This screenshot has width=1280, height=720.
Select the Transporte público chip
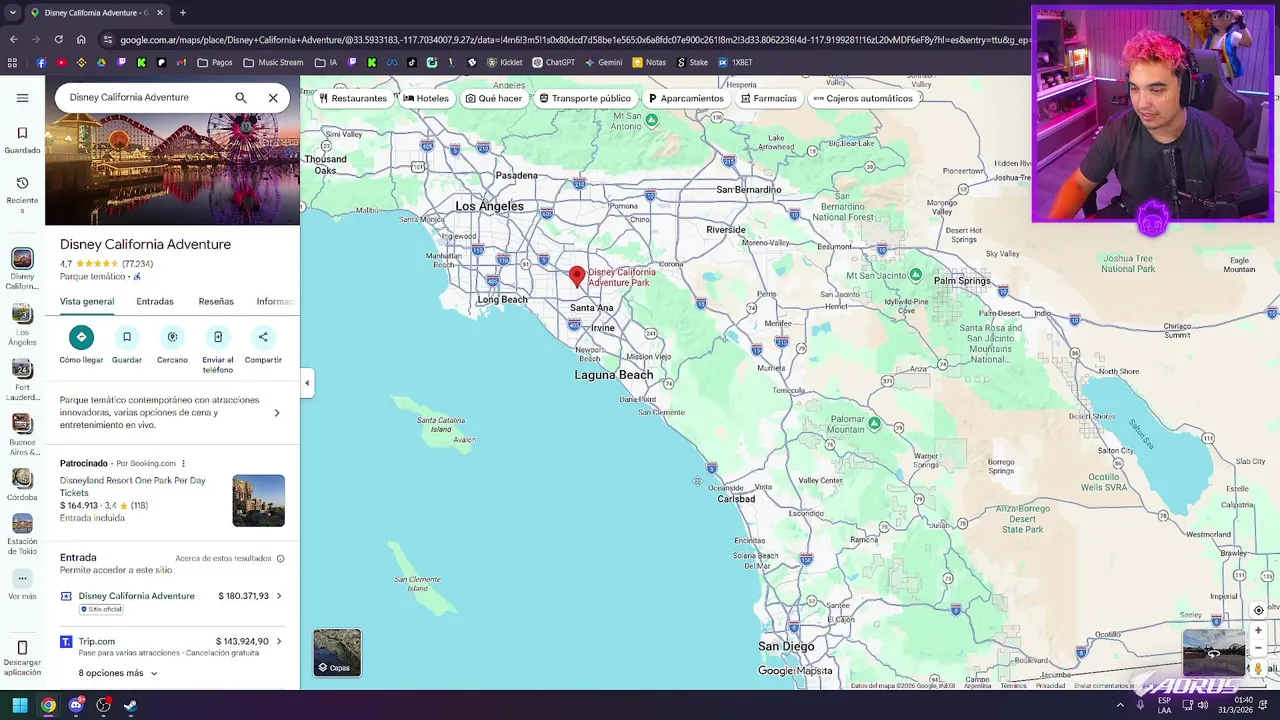(585, 98)
